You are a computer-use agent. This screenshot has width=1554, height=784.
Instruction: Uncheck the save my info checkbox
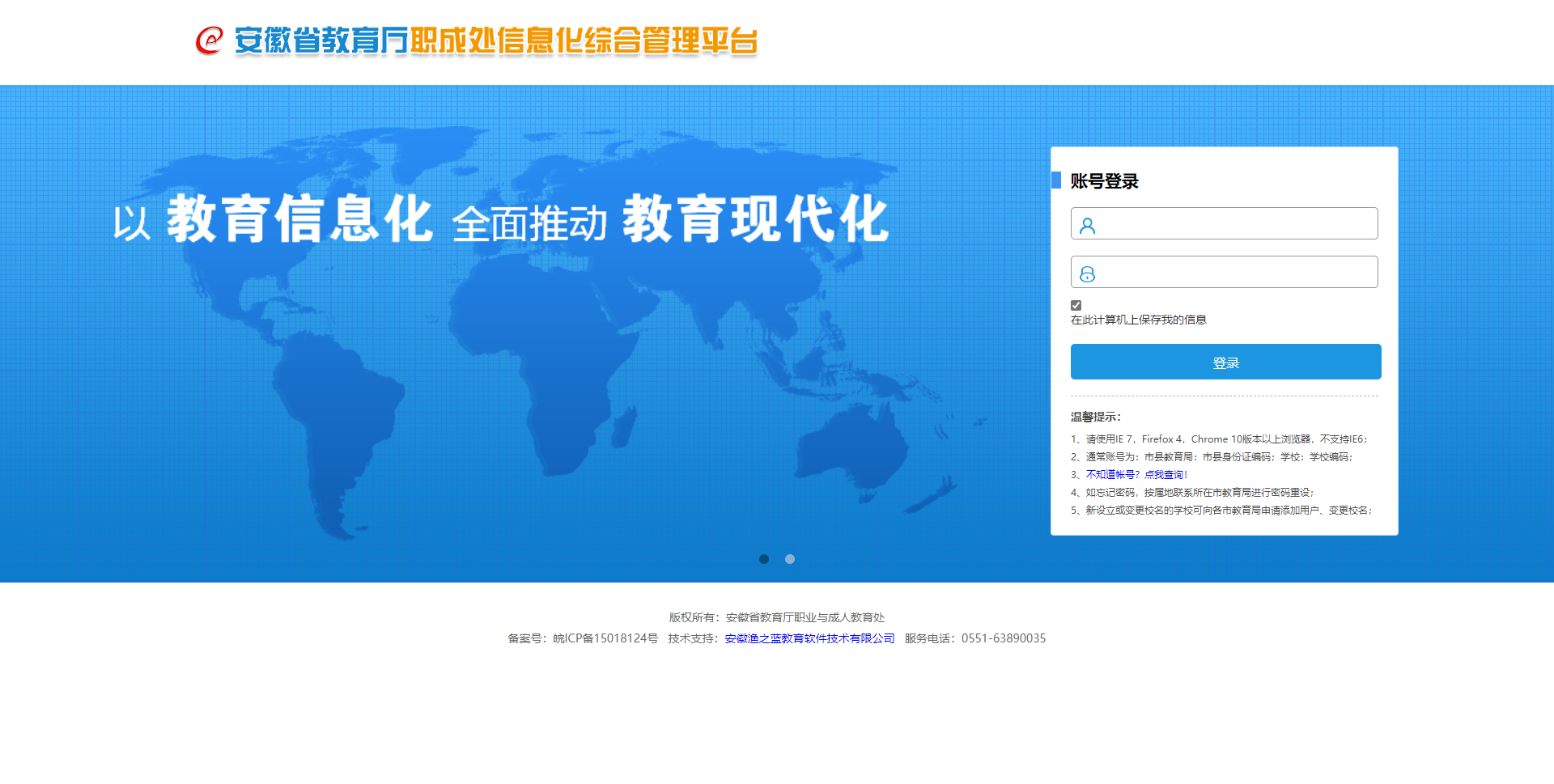(1076, 305)
